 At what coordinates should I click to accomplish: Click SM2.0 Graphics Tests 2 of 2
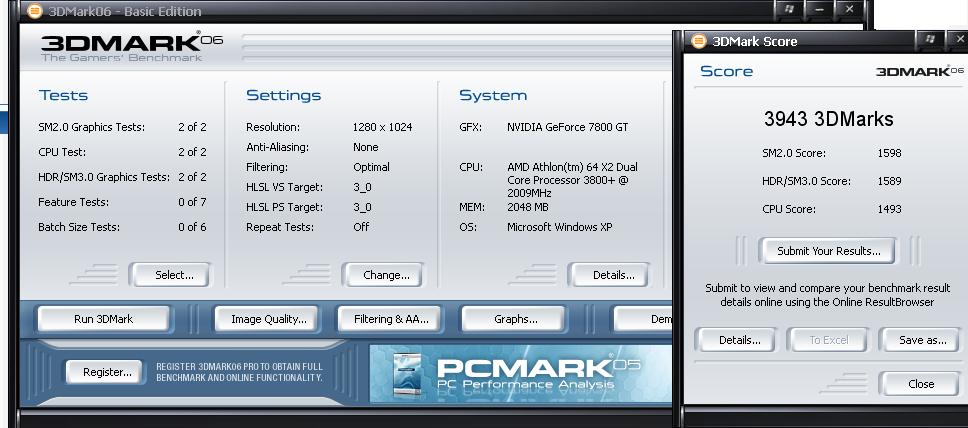click(192, 127)
